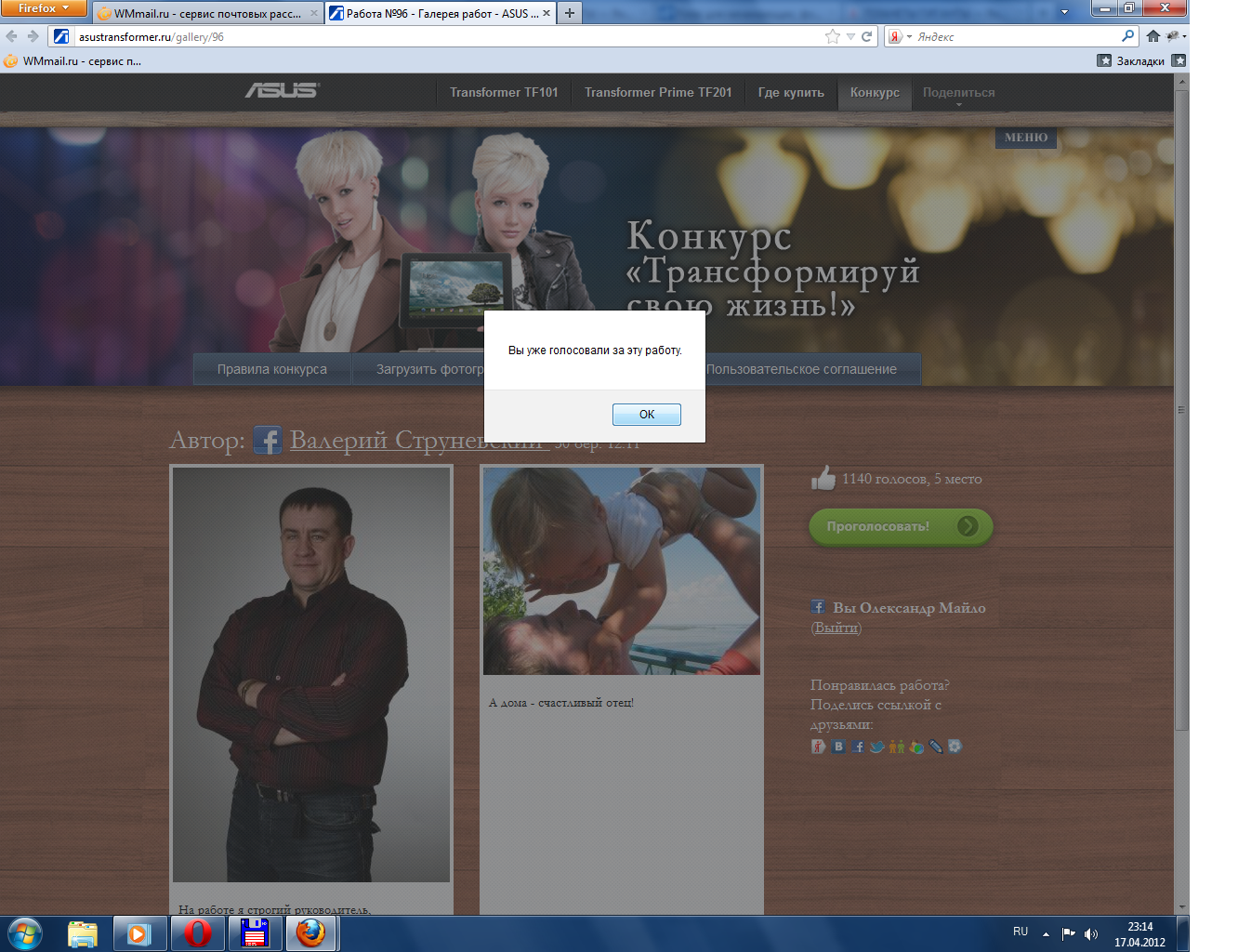Screen dimensions: 1238x952
Task: Click the volume speaker icon in tray
Action: coord(1091,933)
